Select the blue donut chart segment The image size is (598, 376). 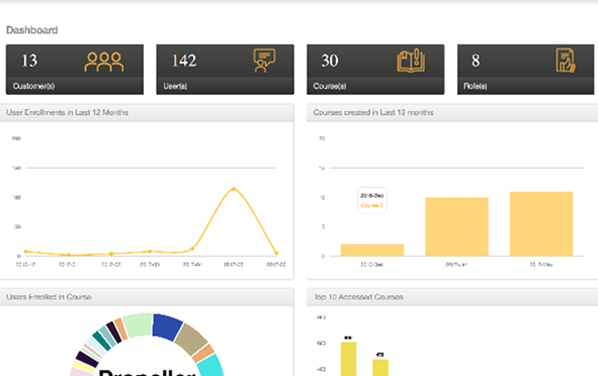point(166,326)
